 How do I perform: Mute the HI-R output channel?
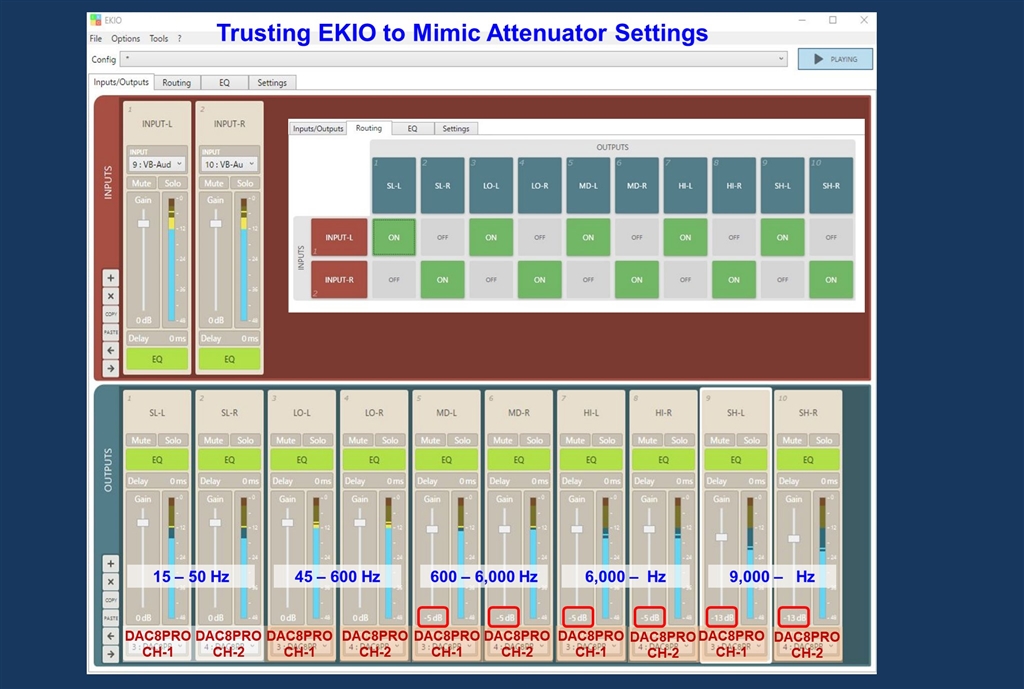647,440
